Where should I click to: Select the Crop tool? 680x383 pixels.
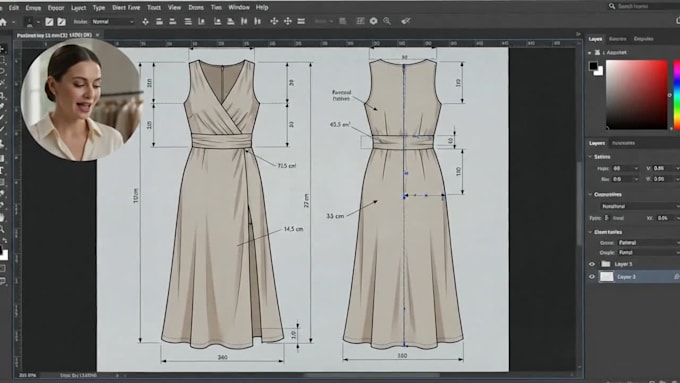tap(2, 95)
